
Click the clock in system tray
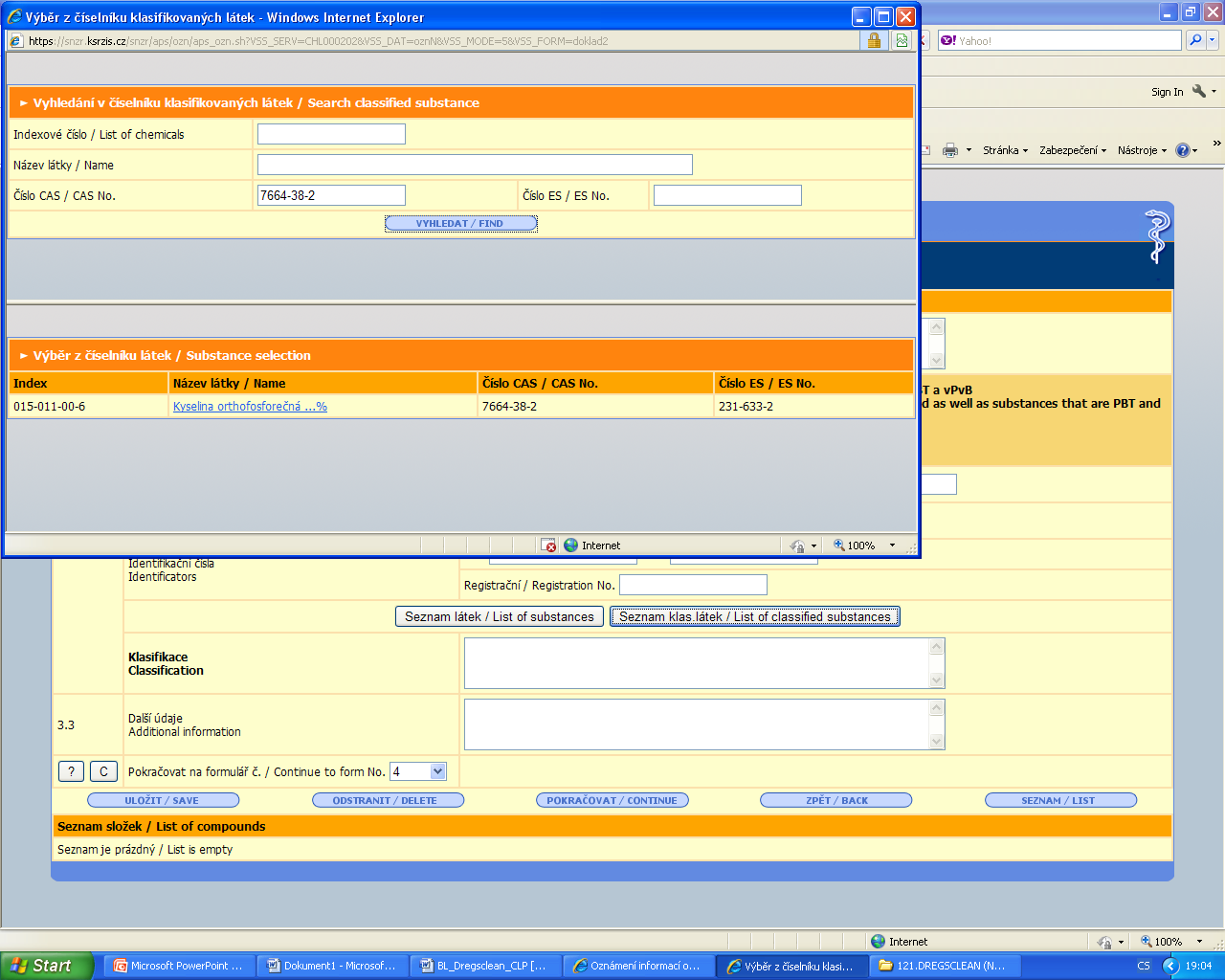tap(1198, 966)
